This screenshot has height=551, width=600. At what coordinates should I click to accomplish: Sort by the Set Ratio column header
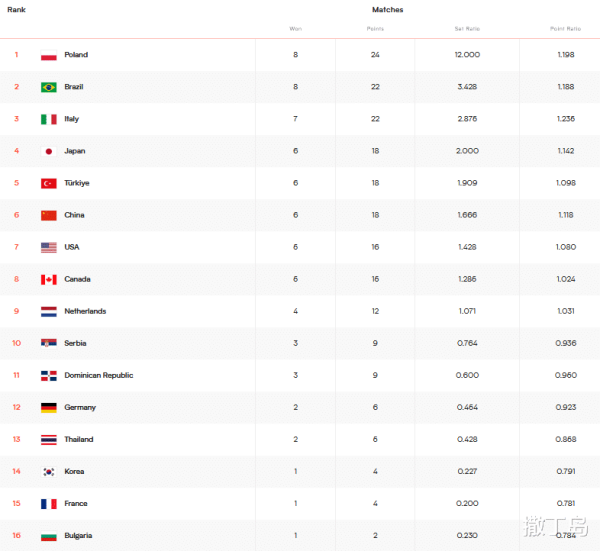[467, 29]
